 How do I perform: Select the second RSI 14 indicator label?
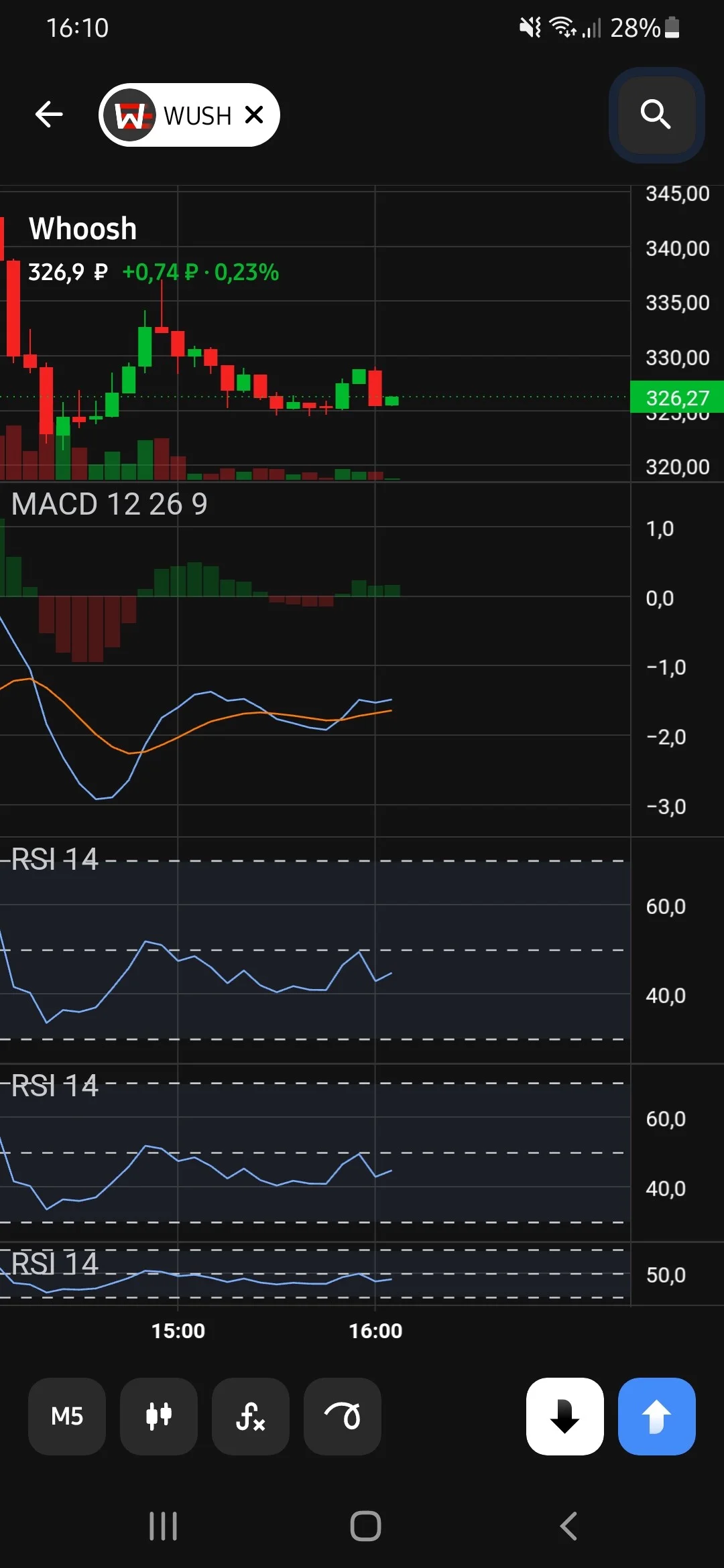click(55, 1086)
